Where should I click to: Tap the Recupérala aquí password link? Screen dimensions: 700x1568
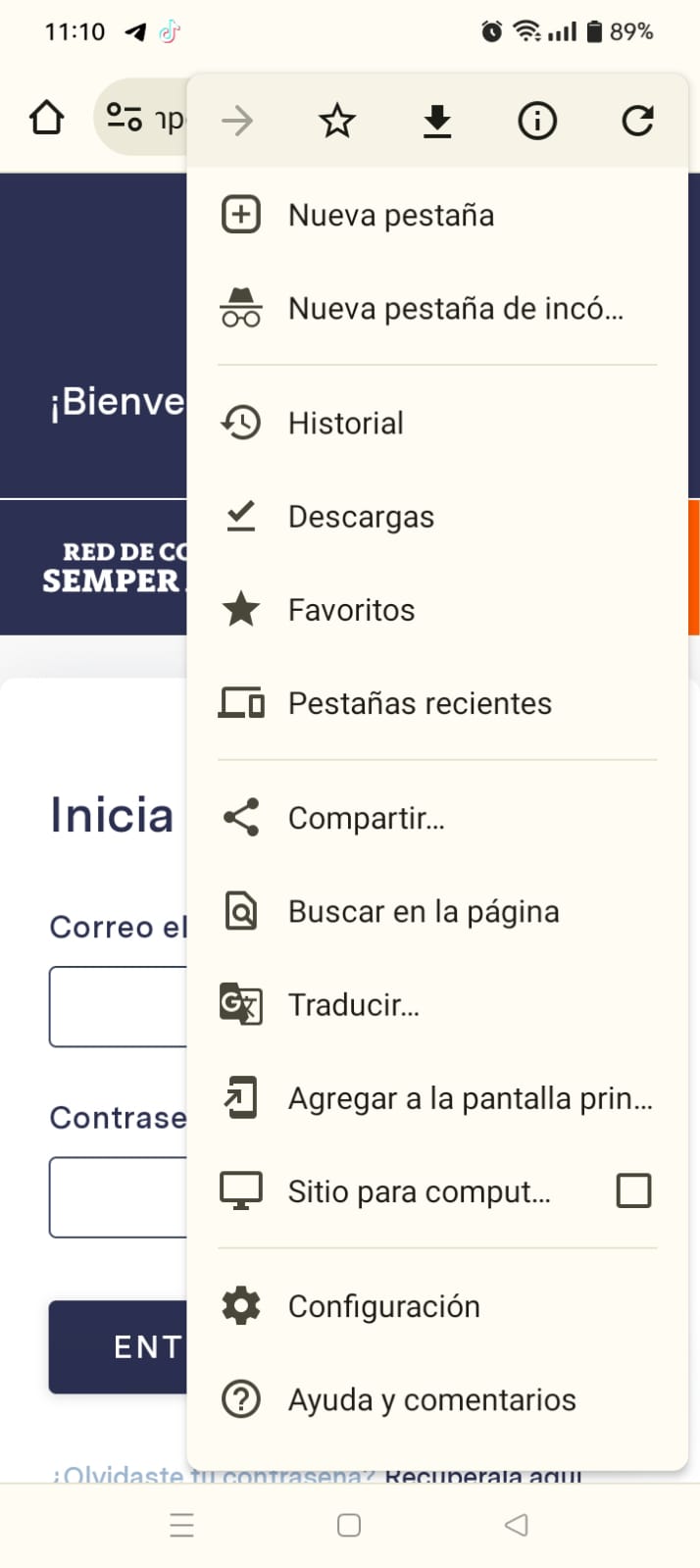(x=483, y=1476)
